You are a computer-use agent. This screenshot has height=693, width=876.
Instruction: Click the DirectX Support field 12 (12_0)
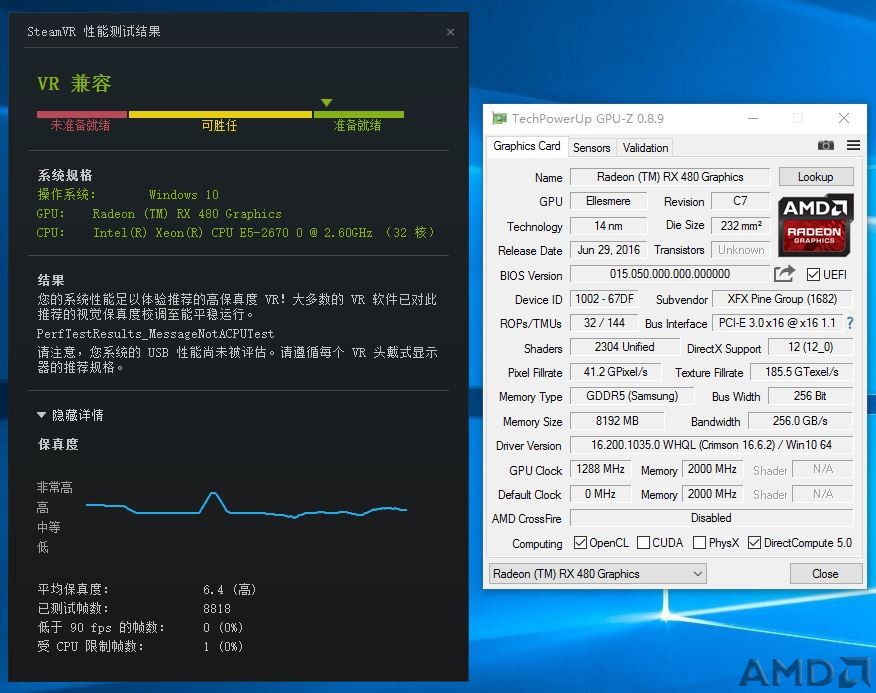click(811, 347)
